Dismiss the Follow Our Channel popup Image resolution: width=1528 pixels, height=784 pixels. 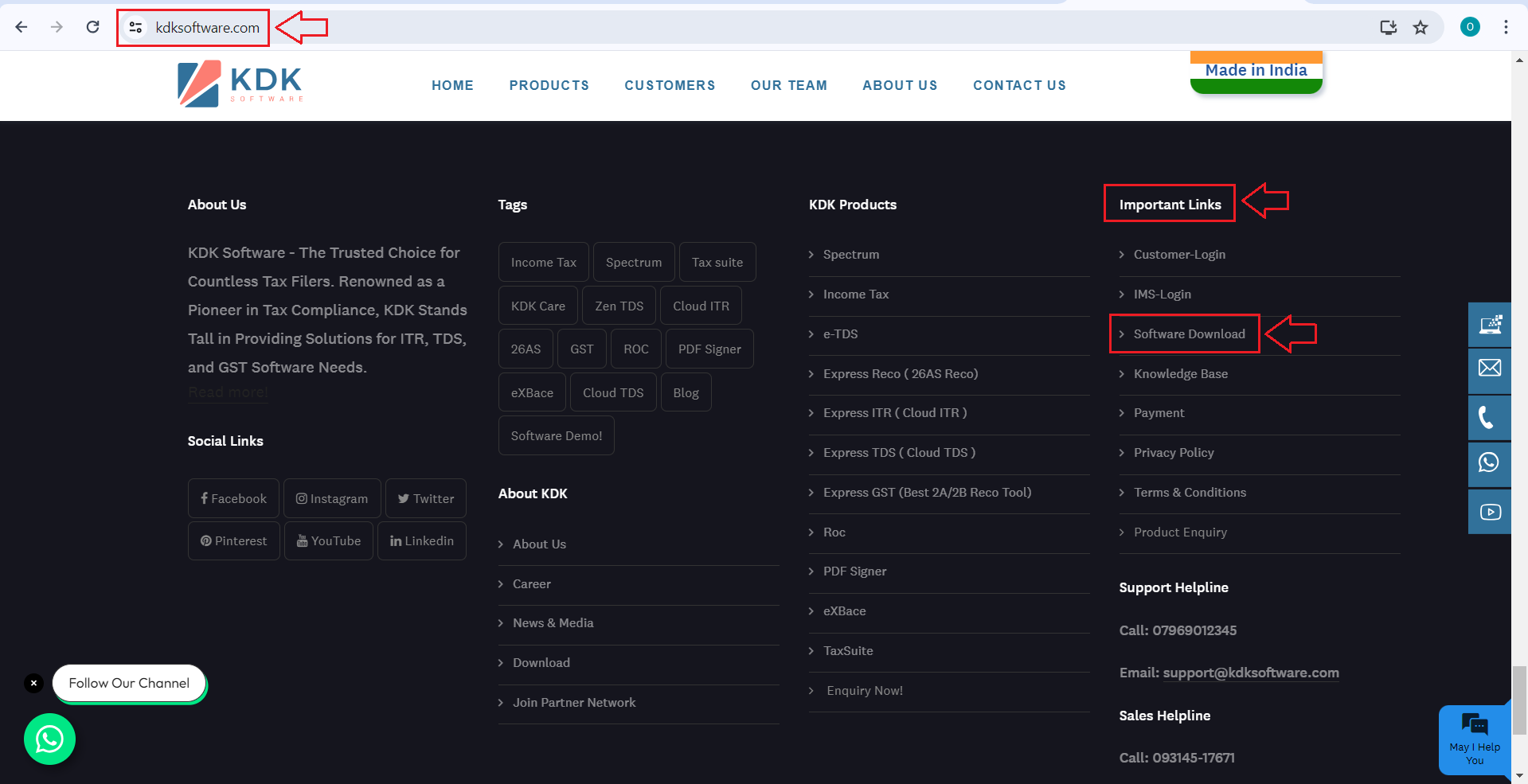click(33, 683)
